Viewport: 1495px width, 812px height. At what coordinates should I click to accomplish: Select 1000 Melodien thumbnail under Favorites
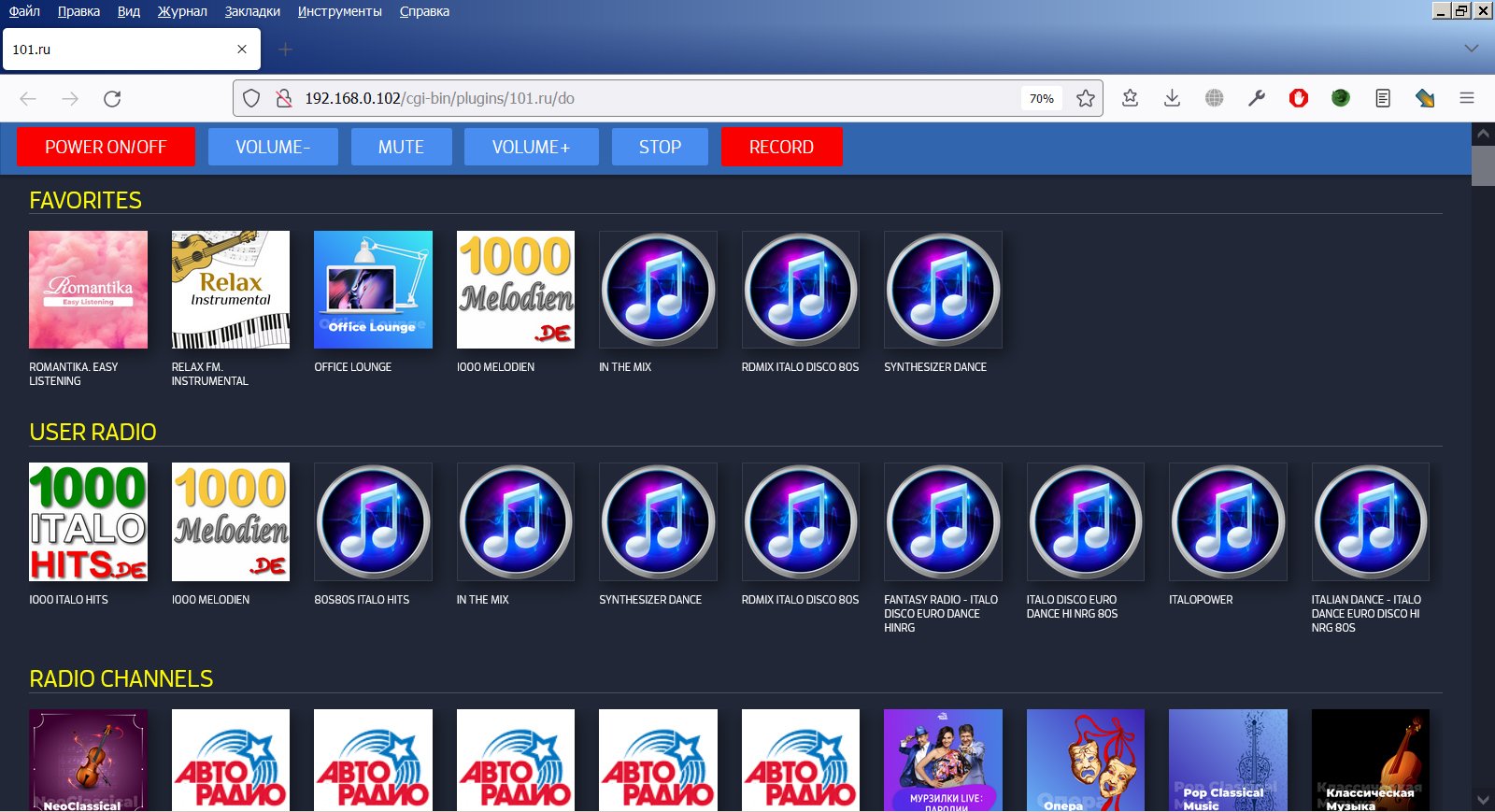click(516, 290)
